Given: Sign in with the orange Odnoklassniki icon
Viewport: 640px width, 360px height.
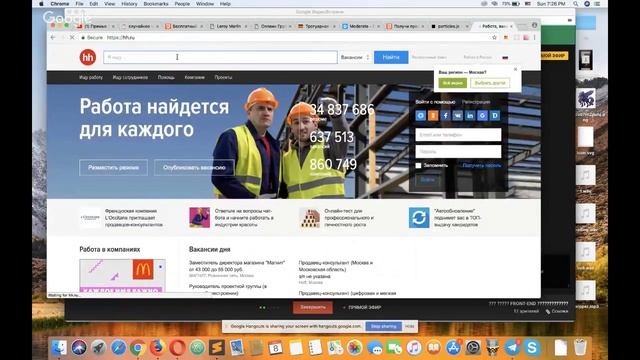Looking at the screenshot, I should click(x=433, y=116).
